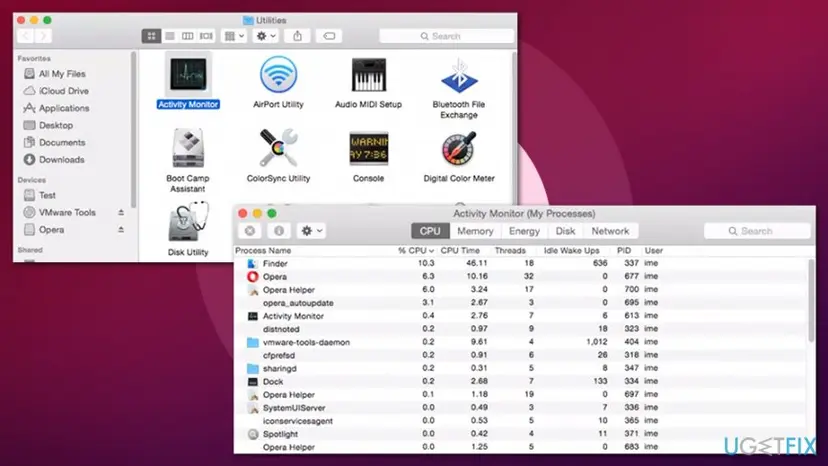Open Boot Camp Assistant icon
Viewport: 828px width, 466px height.
tap(188, 148)
